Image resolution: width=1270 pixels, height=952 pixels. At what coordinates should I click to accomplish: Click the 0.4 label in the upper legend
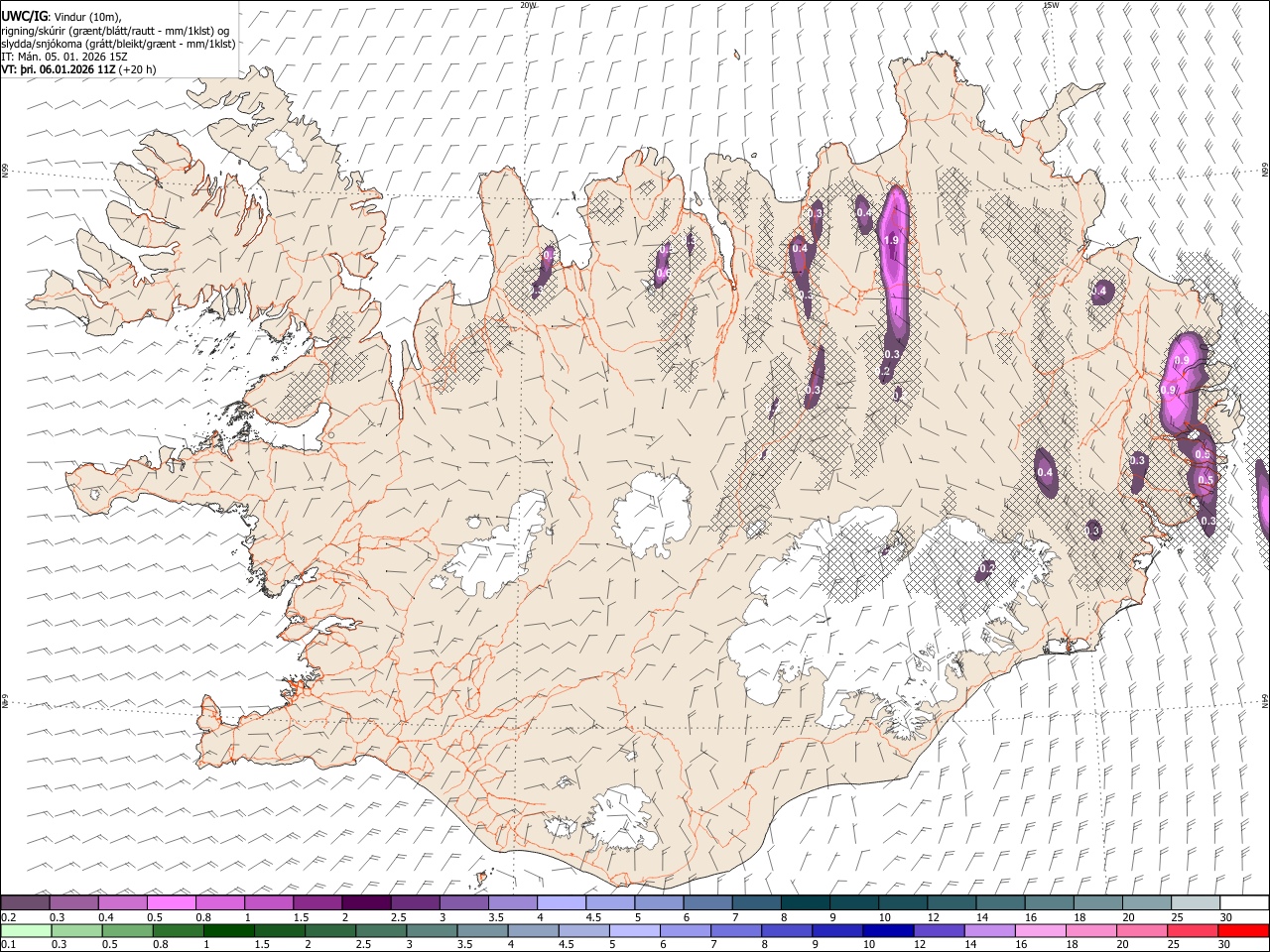(107, 917)
